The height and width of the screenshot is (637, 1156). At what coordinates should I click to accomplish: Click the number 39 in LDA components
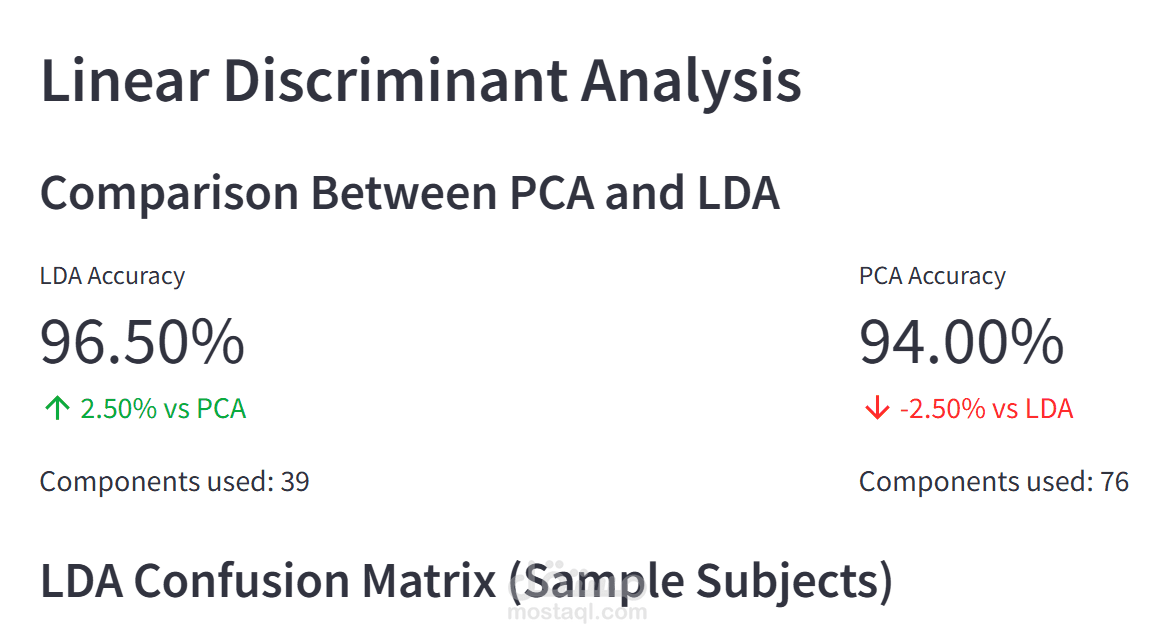pyautogui.click(x=295, y=482)
